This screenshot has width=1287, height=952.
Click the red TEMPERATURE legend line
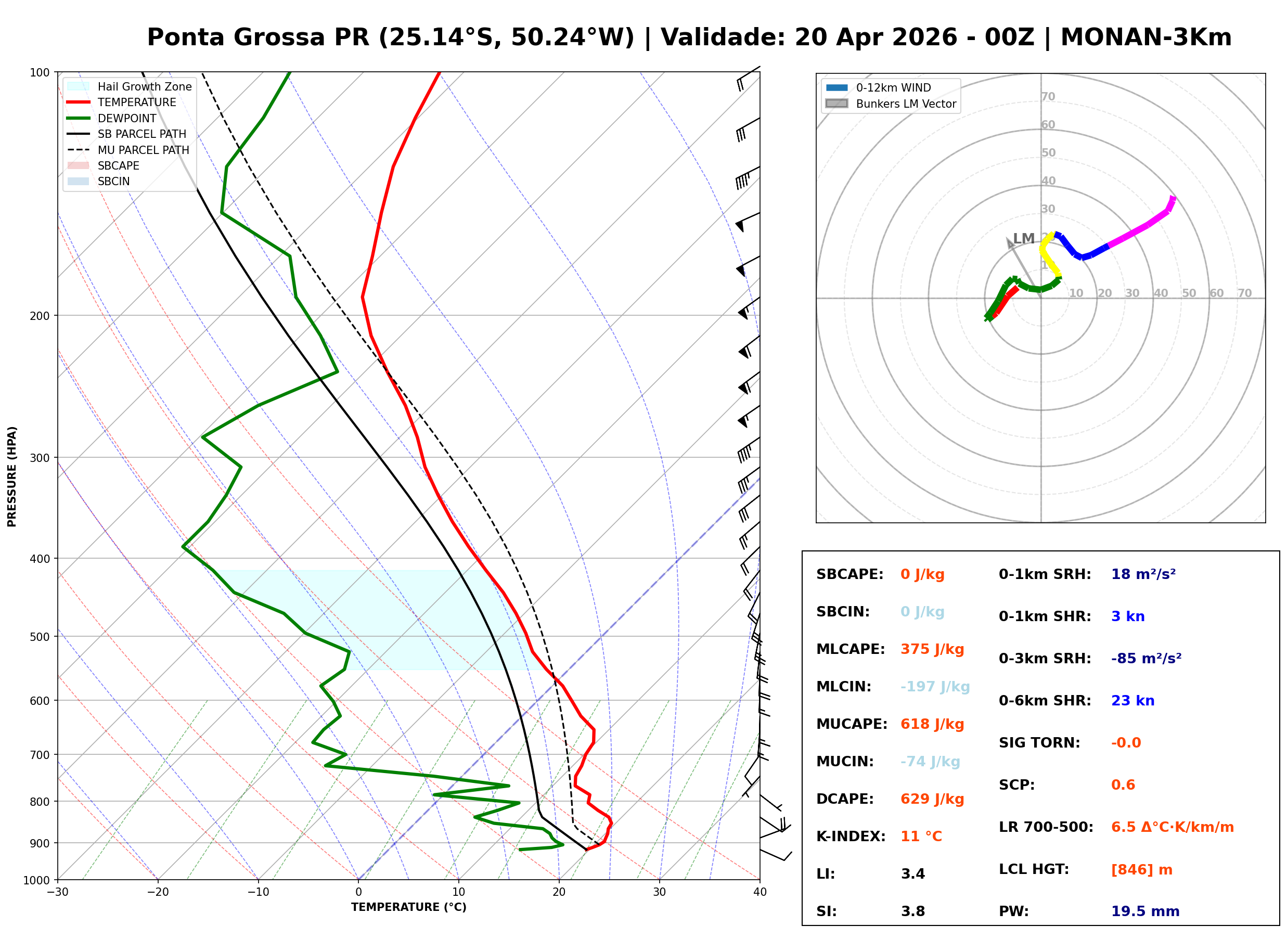[x=79, y=102]
